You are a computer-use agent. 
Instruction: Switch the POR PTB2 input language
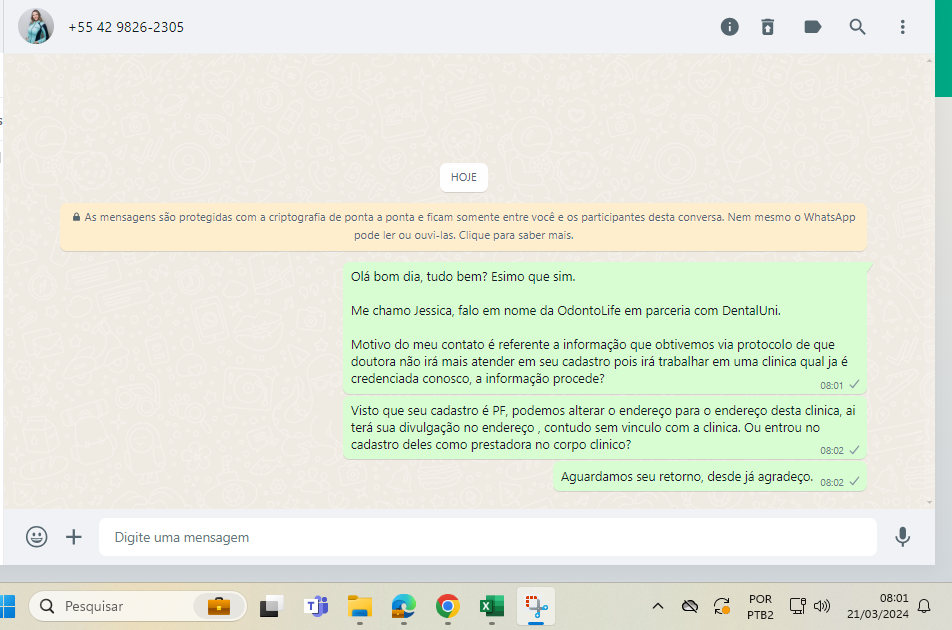(x=760, y=606)
